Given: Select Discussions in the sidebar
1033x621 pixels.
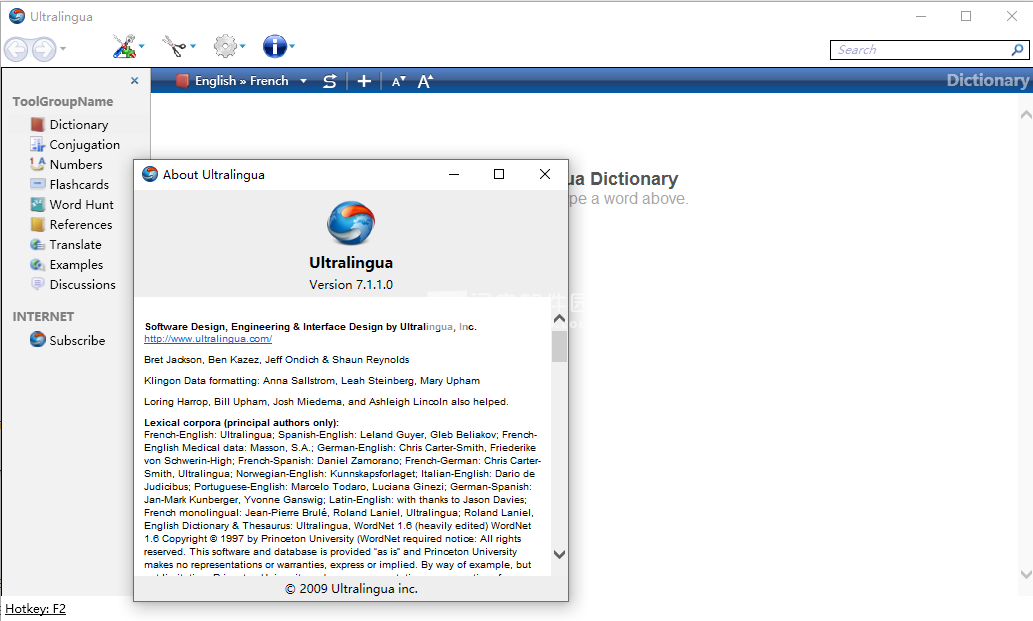Looking at the screenshot, I should point(82,284).
